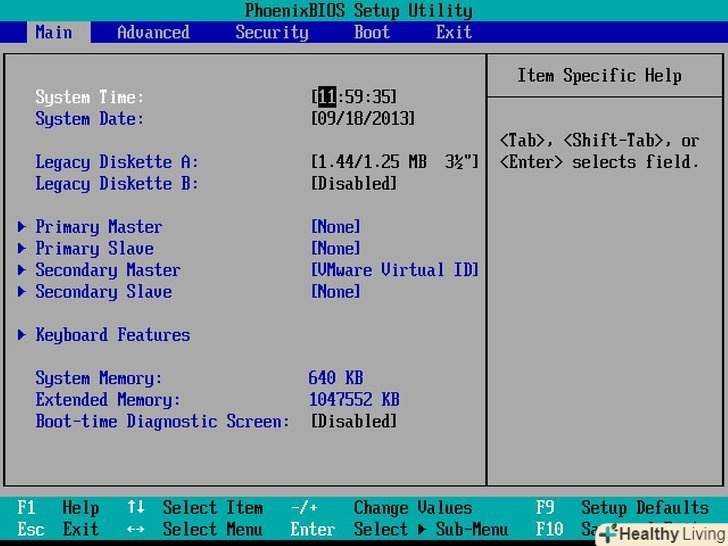
Task: Click the Tab, Shift-Tab help text
Action: (x=599, y=151)
